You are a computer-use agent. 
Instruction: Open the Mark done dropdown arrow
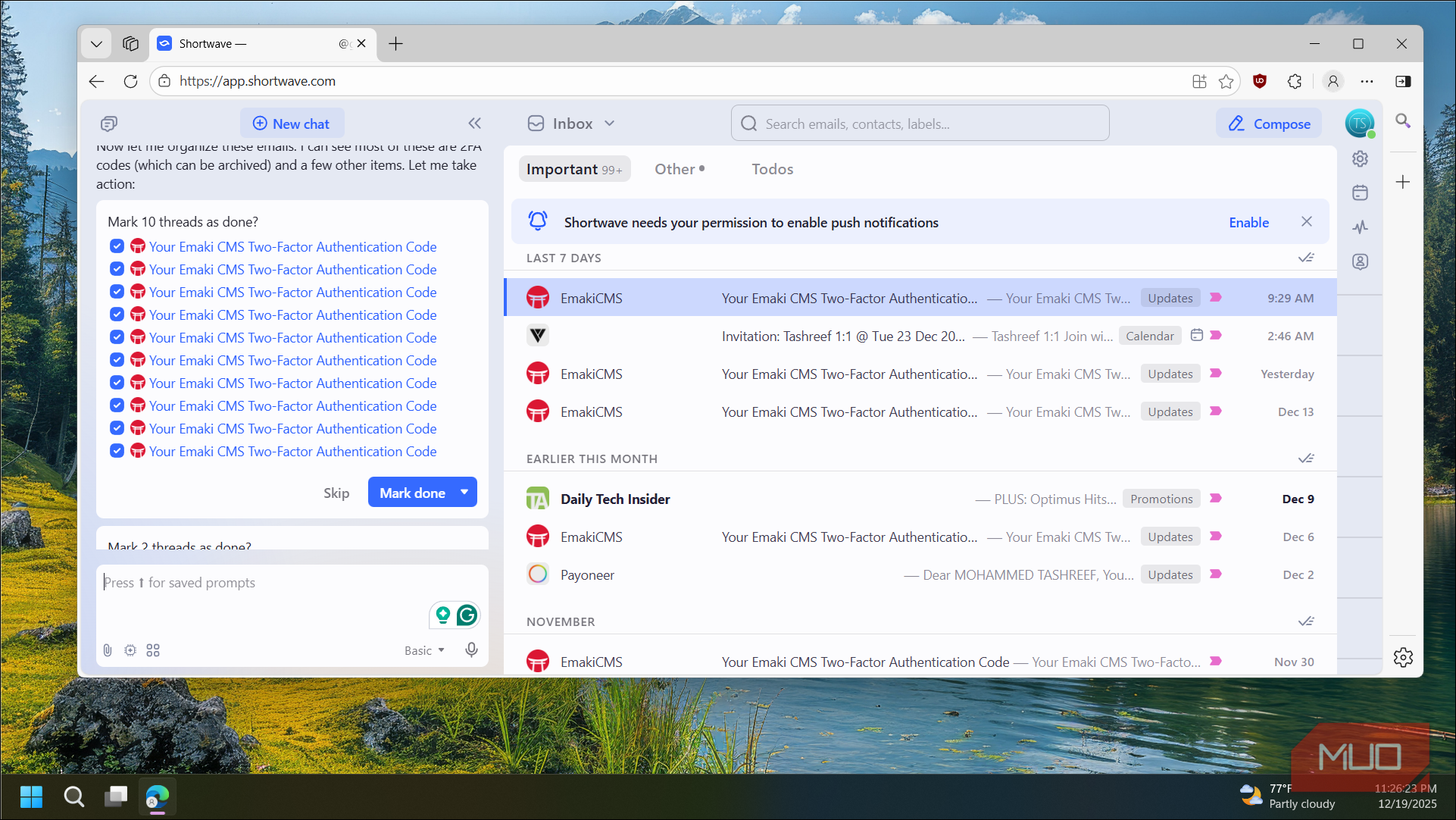tap(464, 493)
